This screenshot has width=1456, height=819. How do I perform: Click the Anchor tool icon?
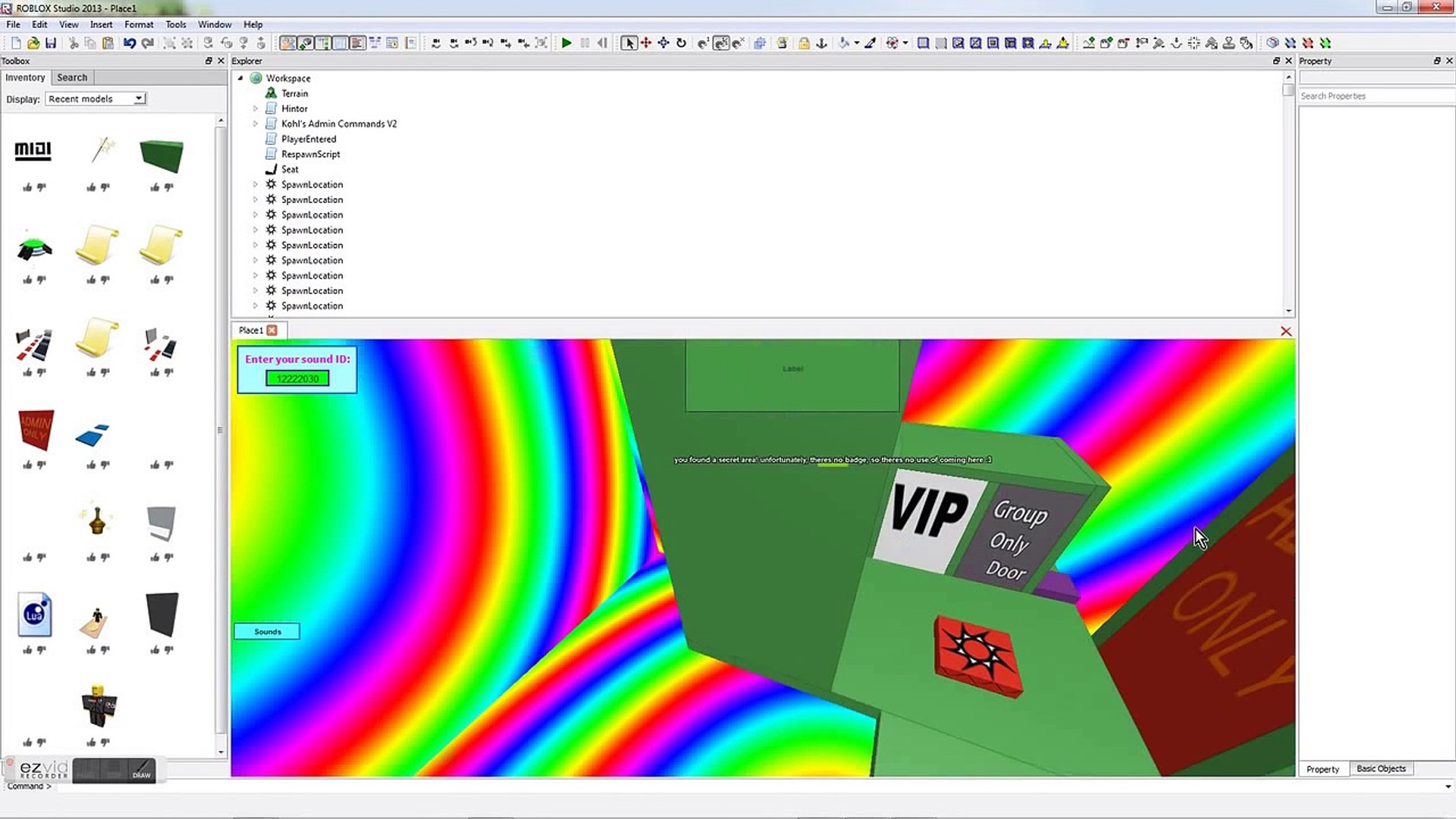coord(821,43)
